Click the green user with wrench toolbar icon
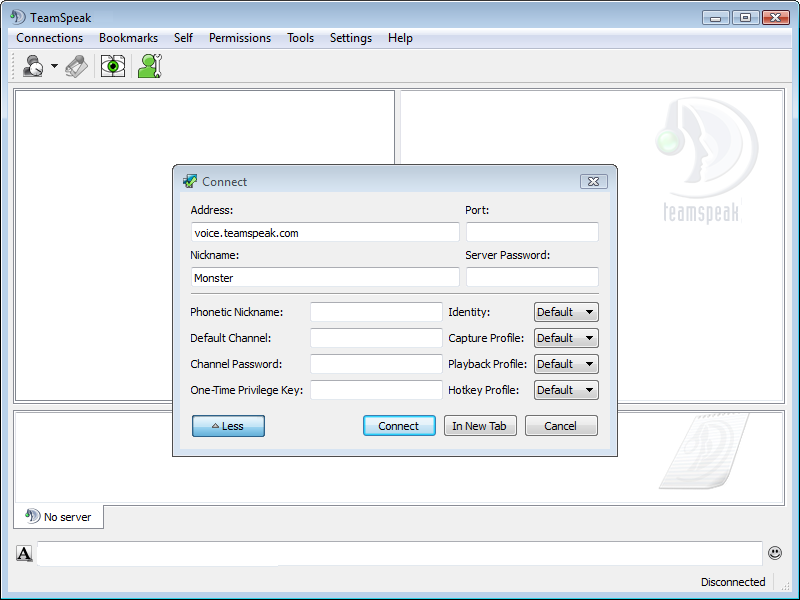This screenshot has height=600, width=800. coord(150,66)
